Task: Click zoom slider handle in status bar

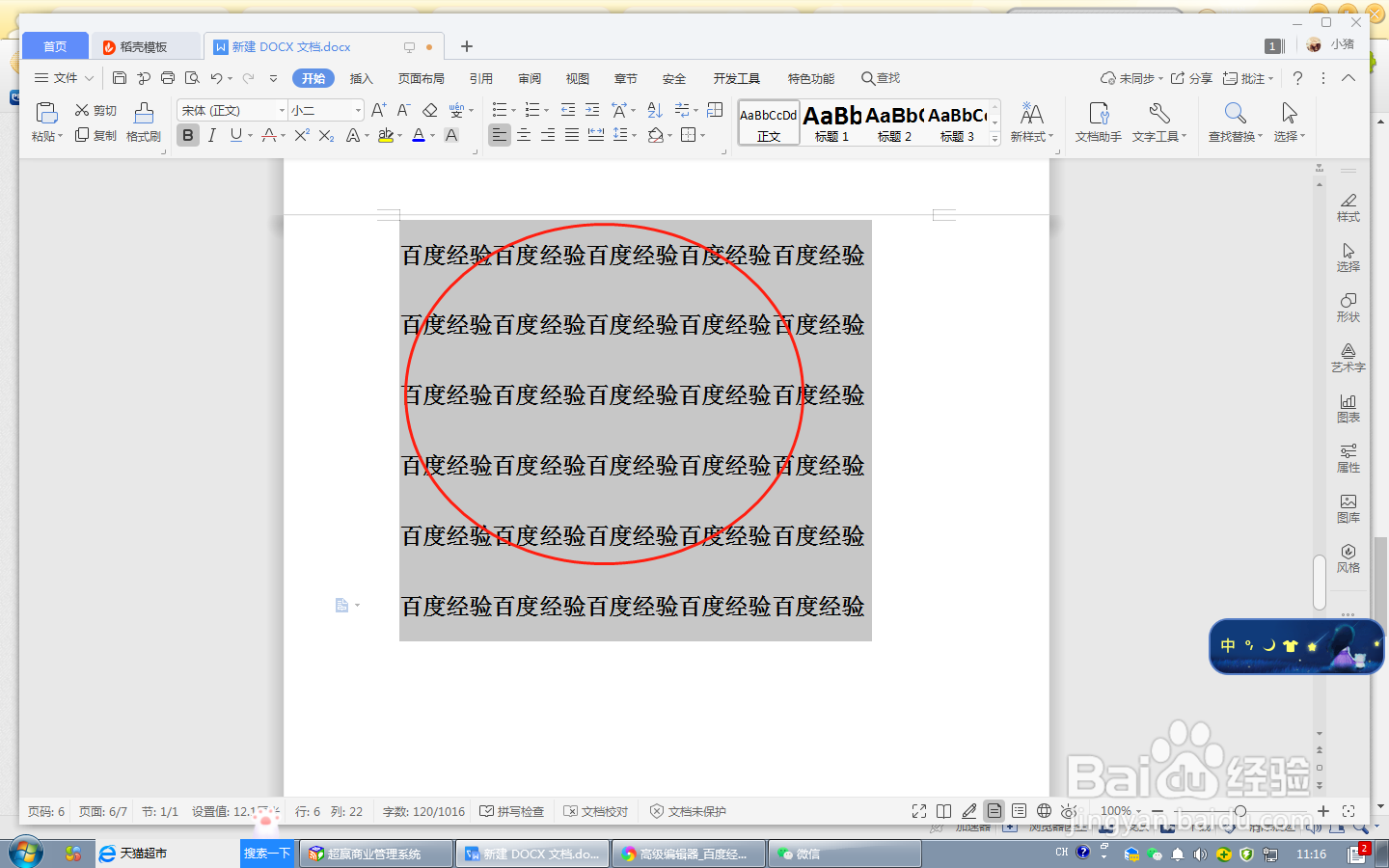Action: tap(1240, 811)
